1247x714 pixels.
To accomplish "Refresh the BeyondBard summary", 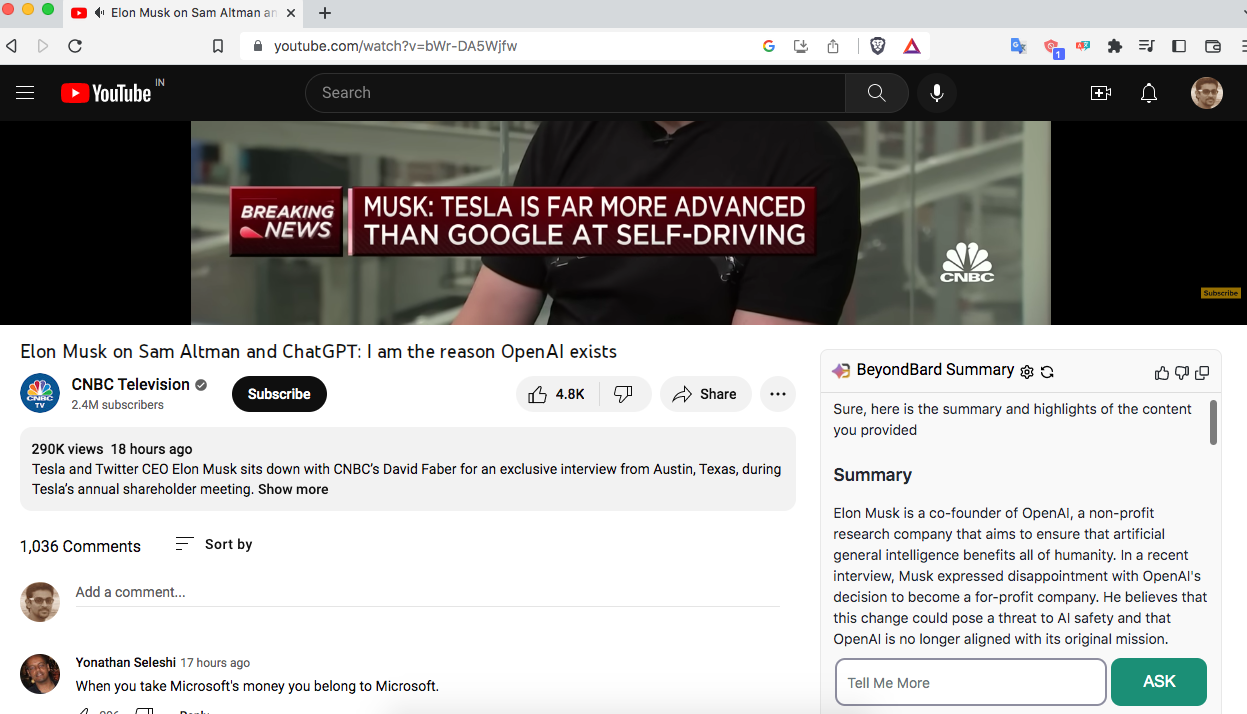I will pyautogui.click(x=1047, y=371).
